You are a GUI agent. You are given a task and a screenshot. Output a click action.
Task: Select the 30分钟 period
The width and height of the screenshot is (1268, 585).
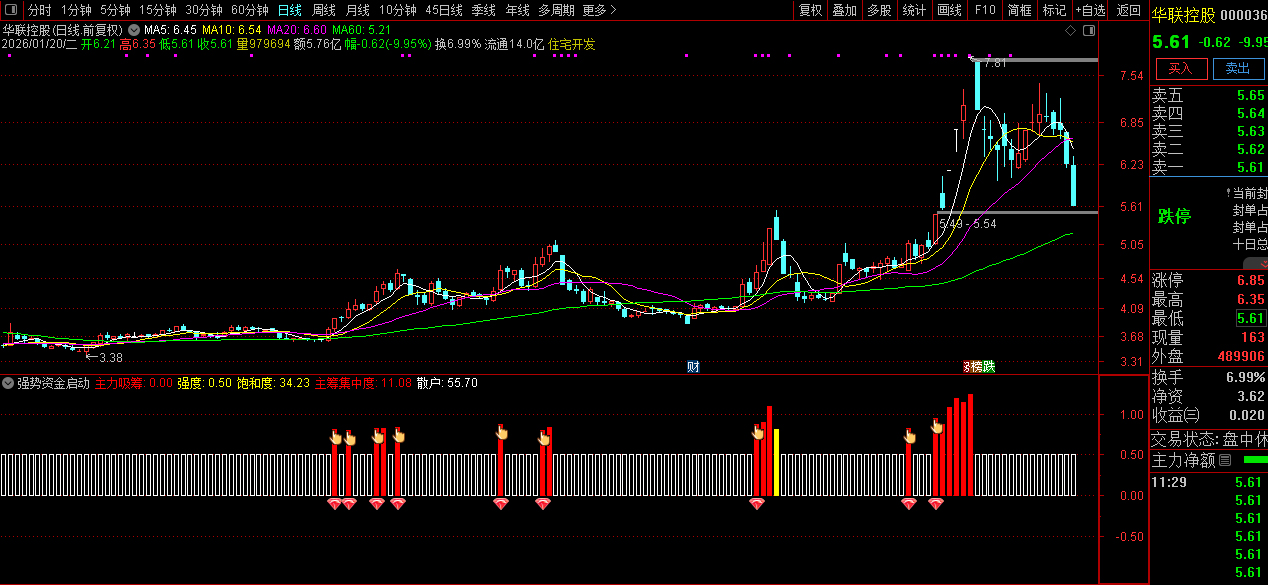203,10
